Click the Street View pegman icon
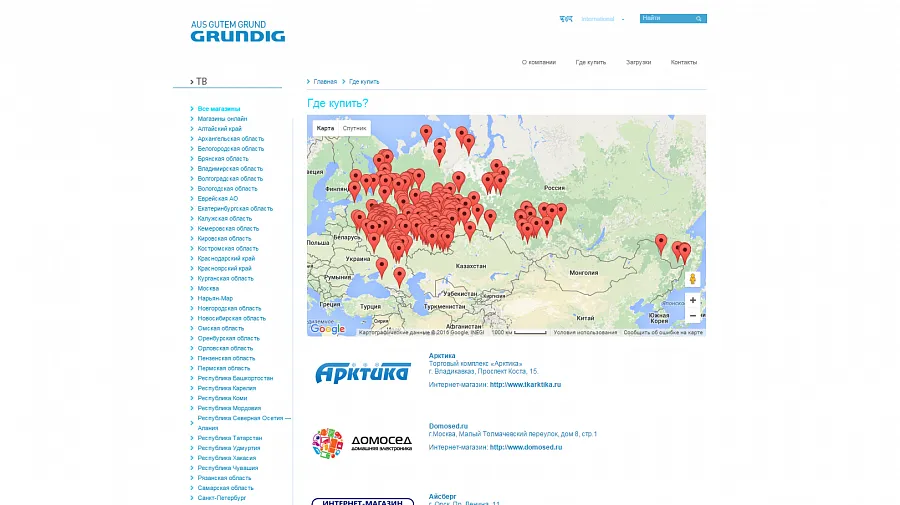This screenshot has width=900, height=505. point(693,279)
